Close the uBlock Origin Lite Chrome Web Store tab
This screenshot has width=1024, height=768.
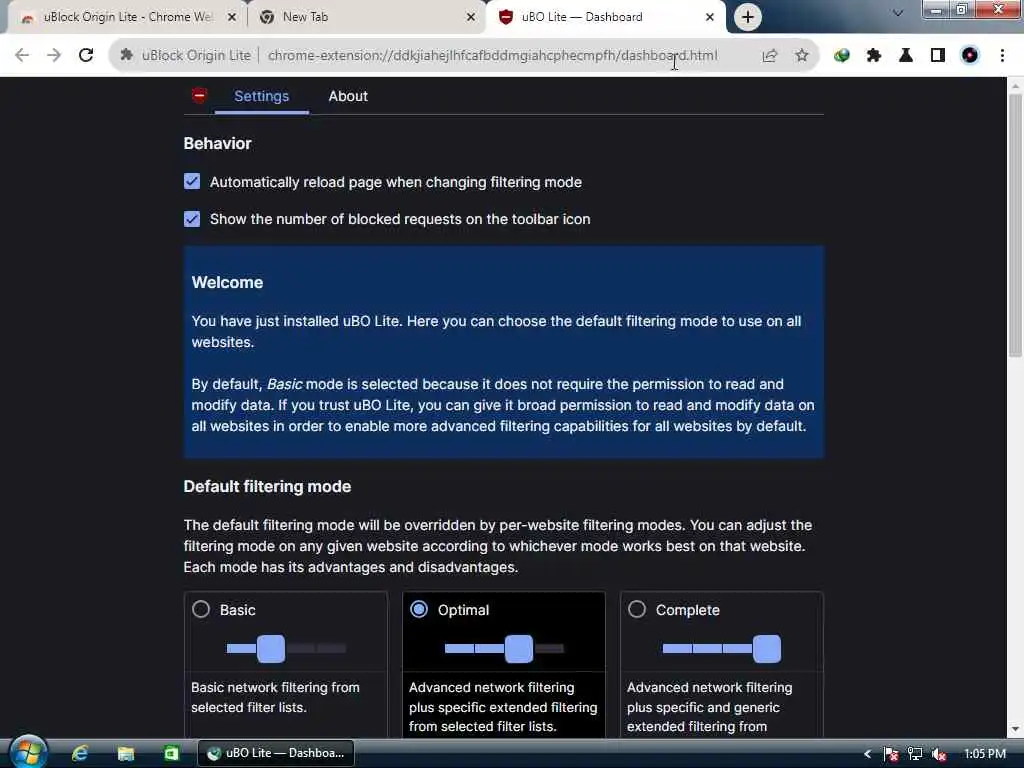(x=232, y=17)
